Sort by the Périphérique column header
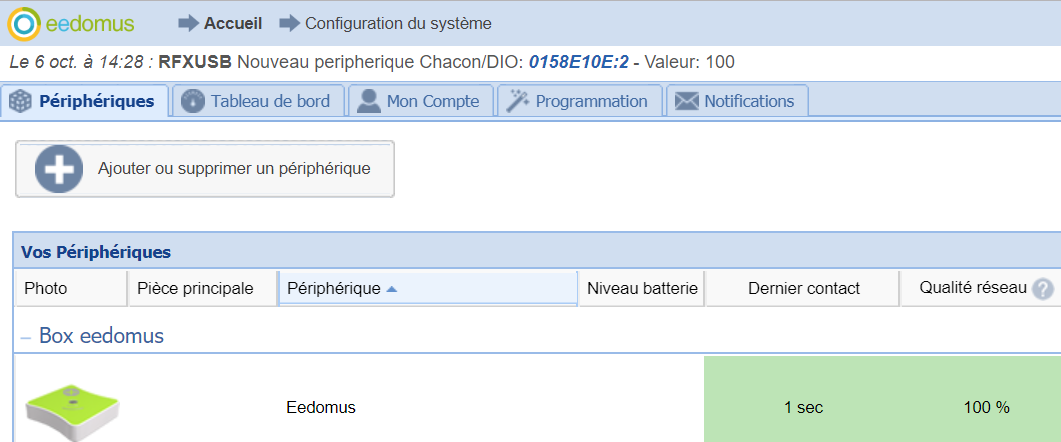This screenshot has height=442, width=1061. click(428, 289)
